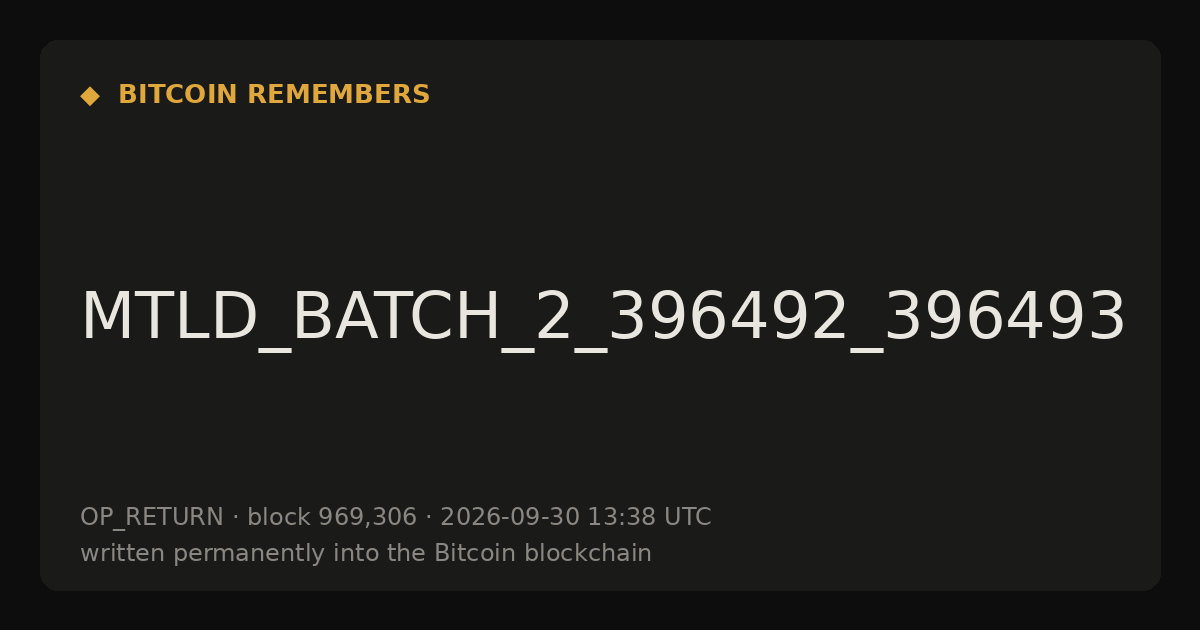Click the OP_RETURN label
1200x630 pixels.
pyautogui.click(x=152, y=517)
